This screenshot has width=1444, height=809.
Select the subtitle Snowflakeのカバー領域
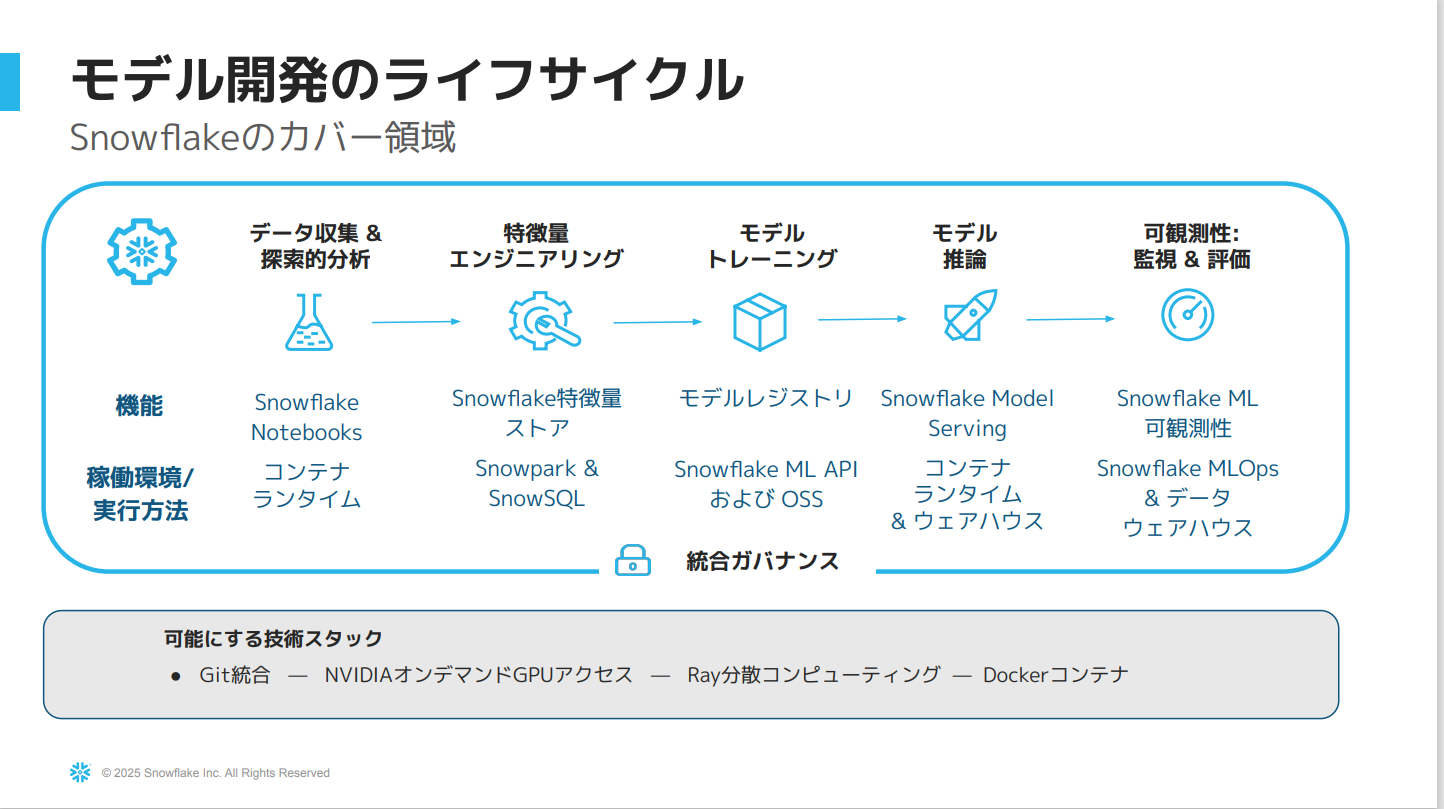tap(263, 138)
